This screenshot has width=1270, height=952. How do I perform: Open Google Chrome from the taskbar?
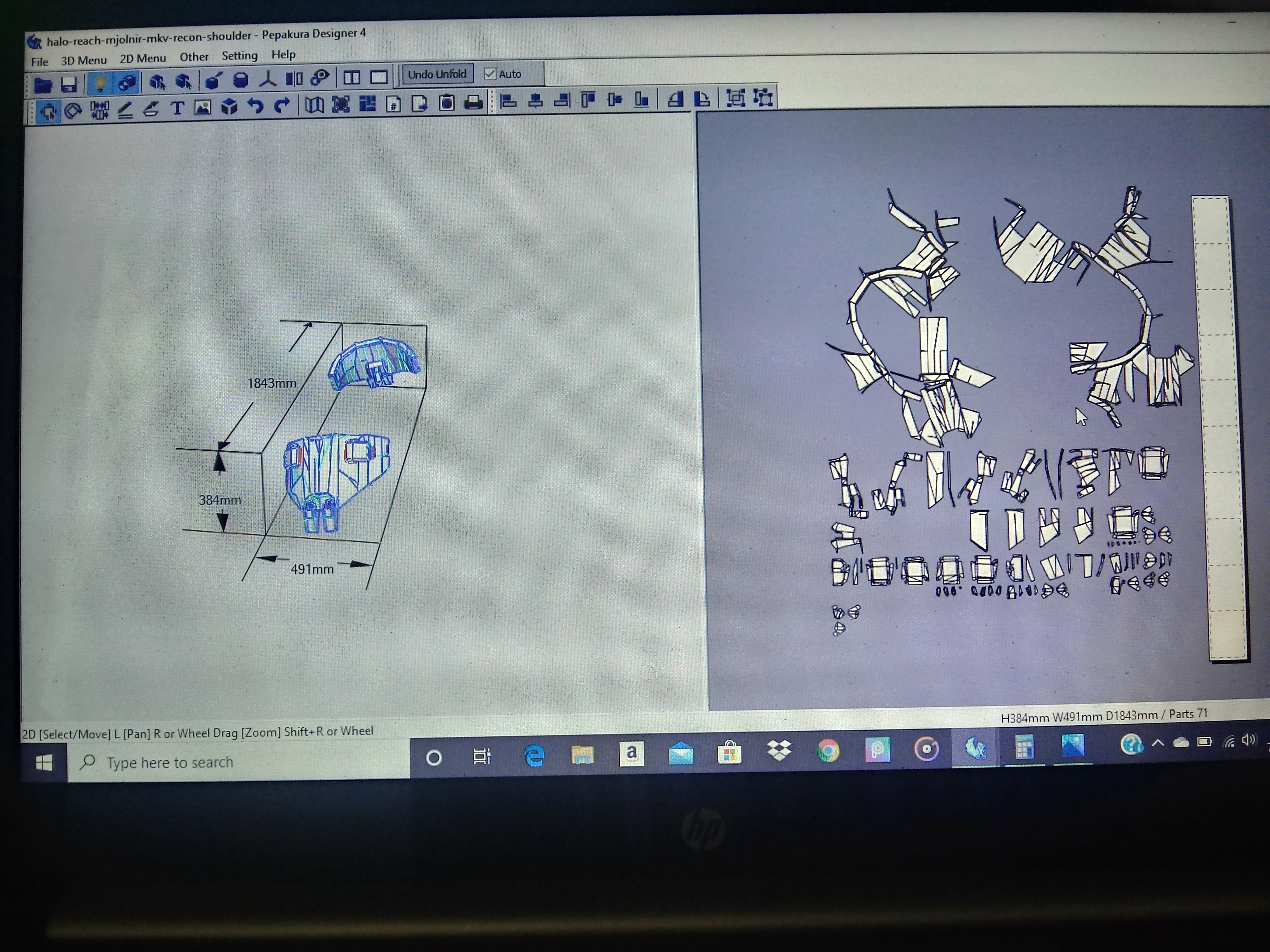[828, 750]
